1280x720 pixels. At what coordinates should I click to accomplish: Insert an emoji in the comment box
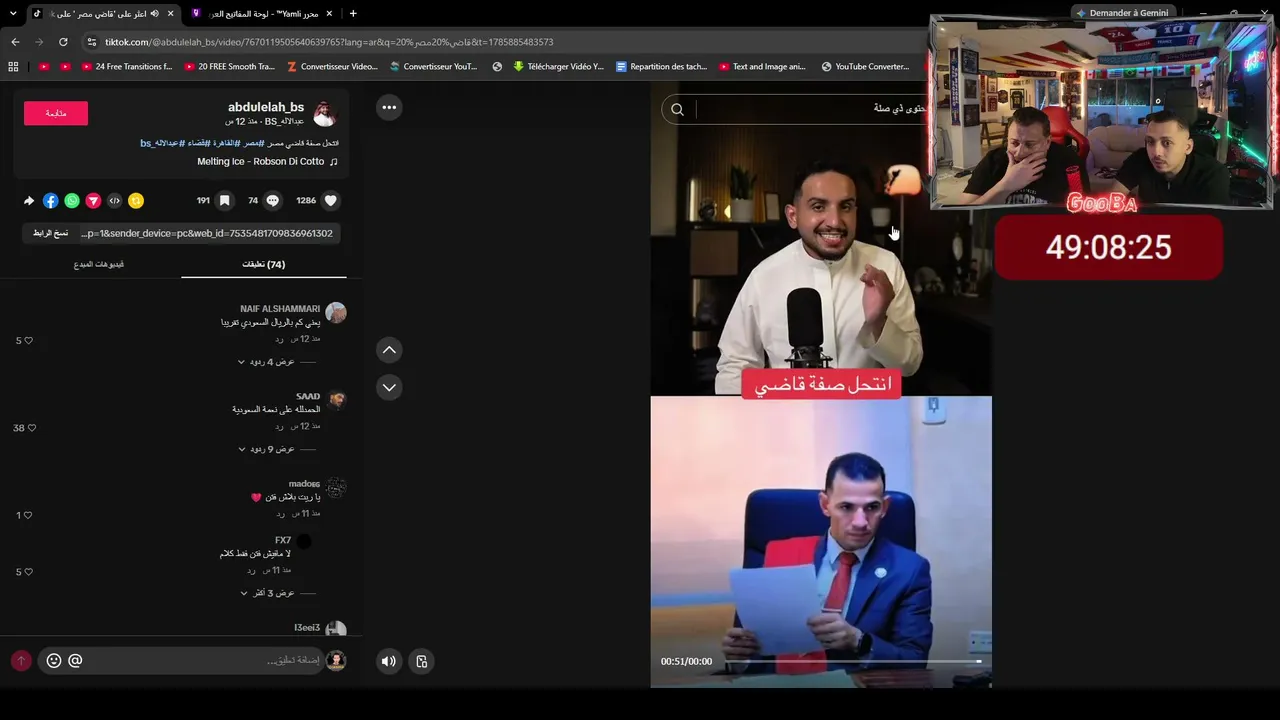(54, 660)
